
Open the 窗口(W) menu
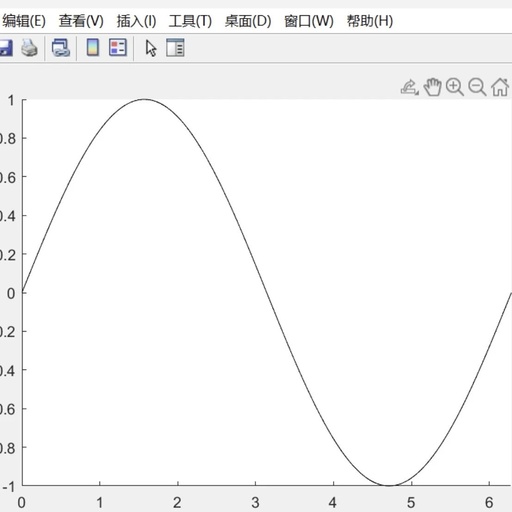[x=309, y=21]
